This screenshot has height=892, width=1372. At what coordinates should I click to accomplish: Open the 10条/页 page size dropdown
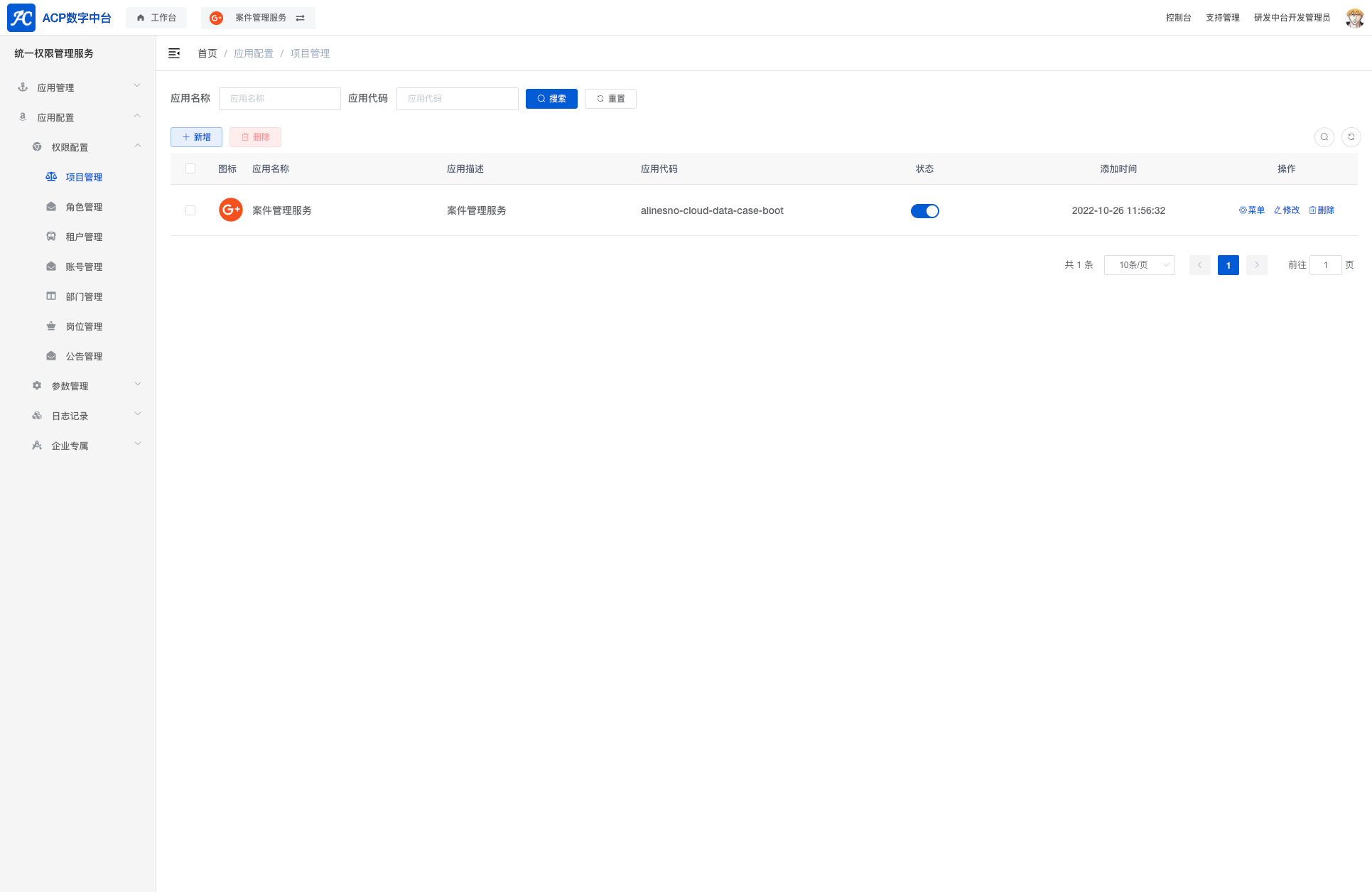tap(1139, 265)
